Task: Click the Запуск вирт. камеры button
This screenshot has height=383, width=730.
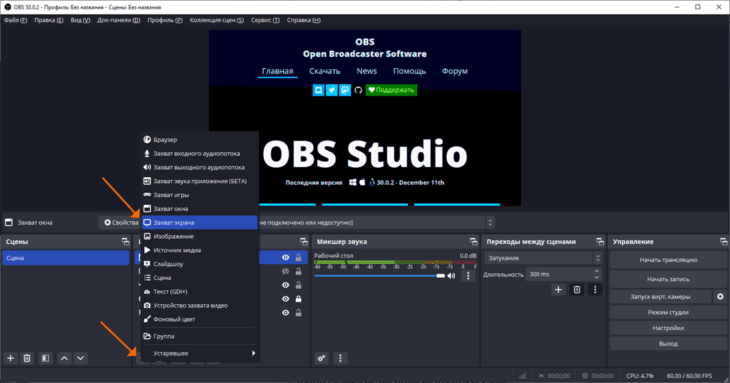Action: pos(660,296)
